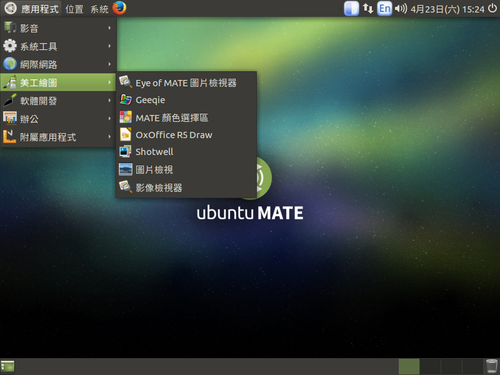Switch to the second workspace
Screen dimensions: 500x375
click(x=430, y=367)
